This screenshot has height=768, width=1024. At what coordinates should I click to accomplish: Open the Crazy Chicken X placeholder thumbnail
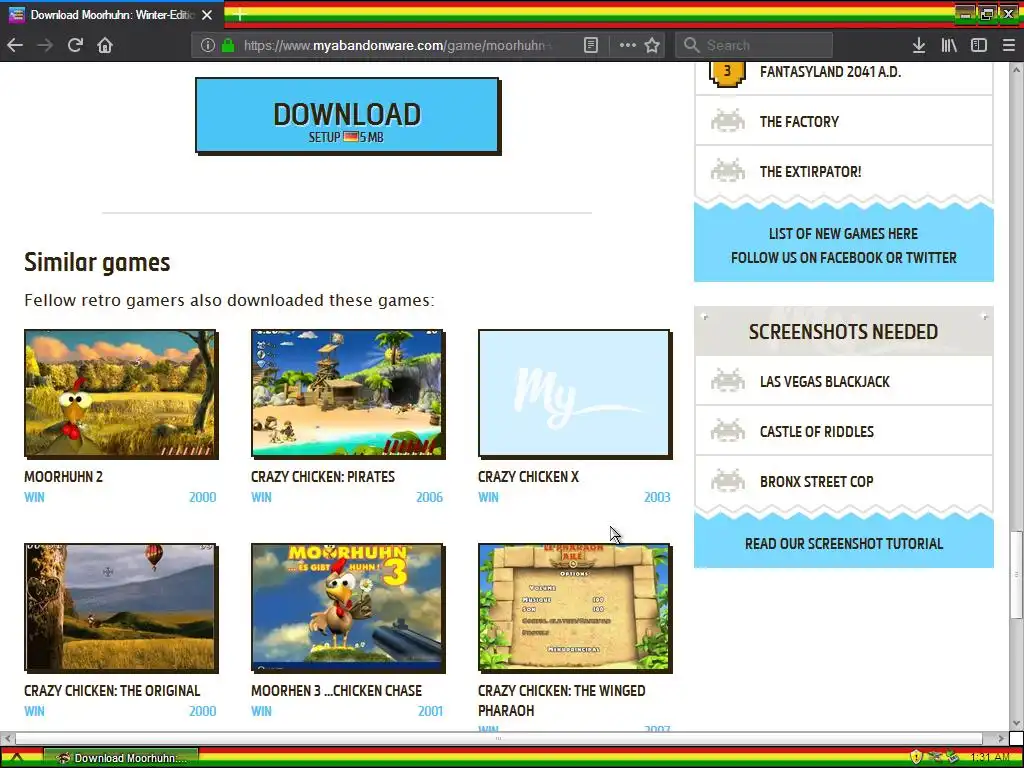tap(575, 394)
